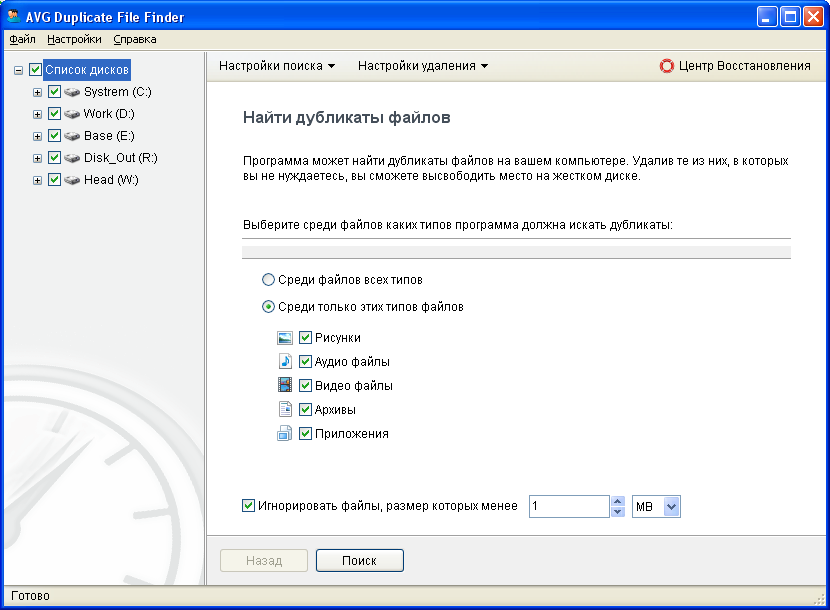
Task: Open the Настройки удаления dropdown
Action: coord(422,66)
